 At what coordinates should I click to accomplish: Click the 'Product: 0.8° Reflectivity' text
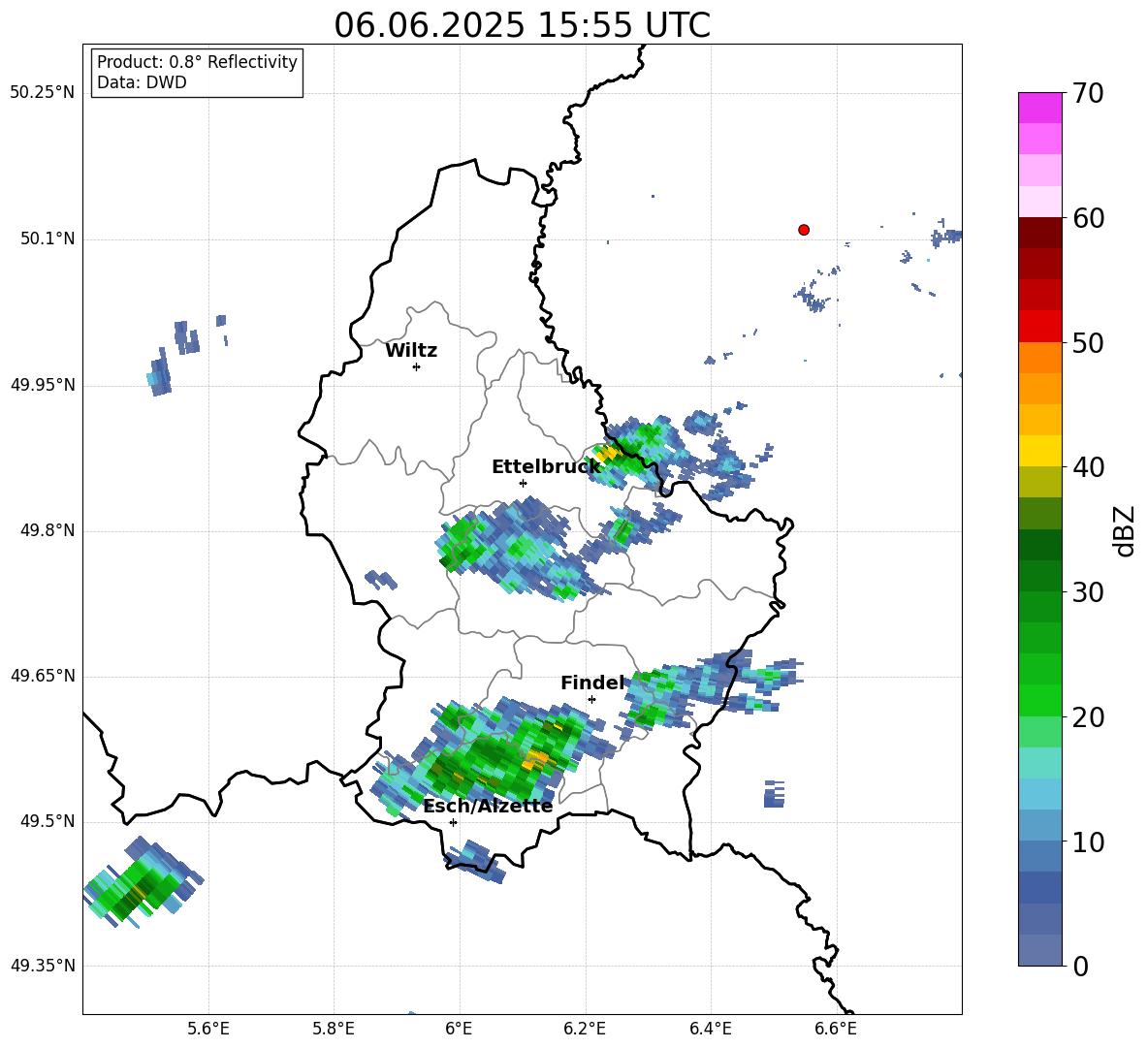[x=197, y=62]
